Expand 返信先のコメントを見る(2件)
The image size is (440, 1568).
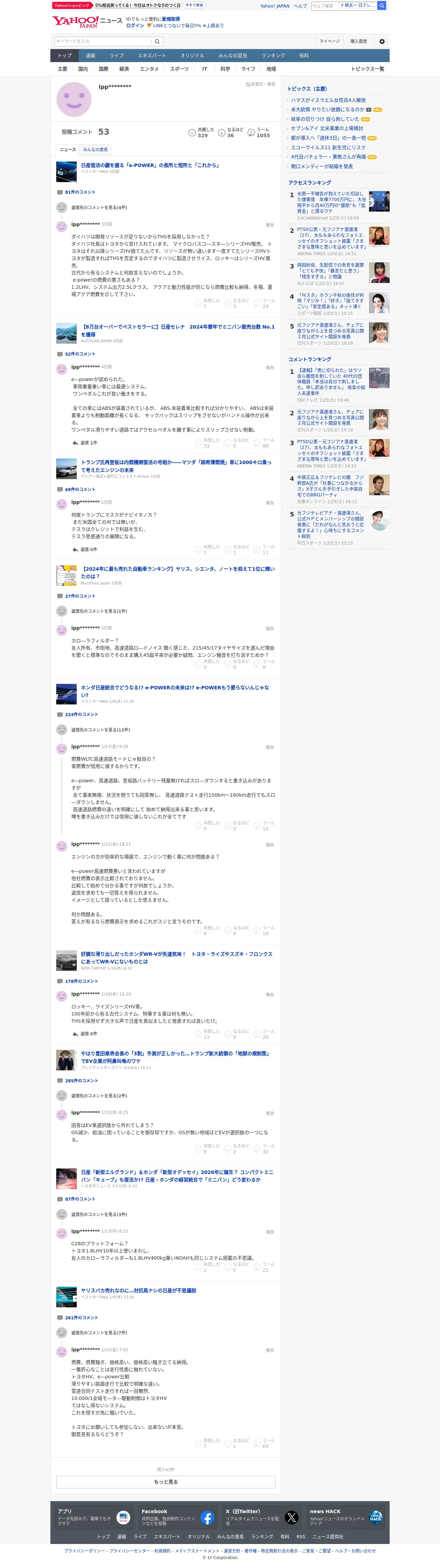[99, 1096]
